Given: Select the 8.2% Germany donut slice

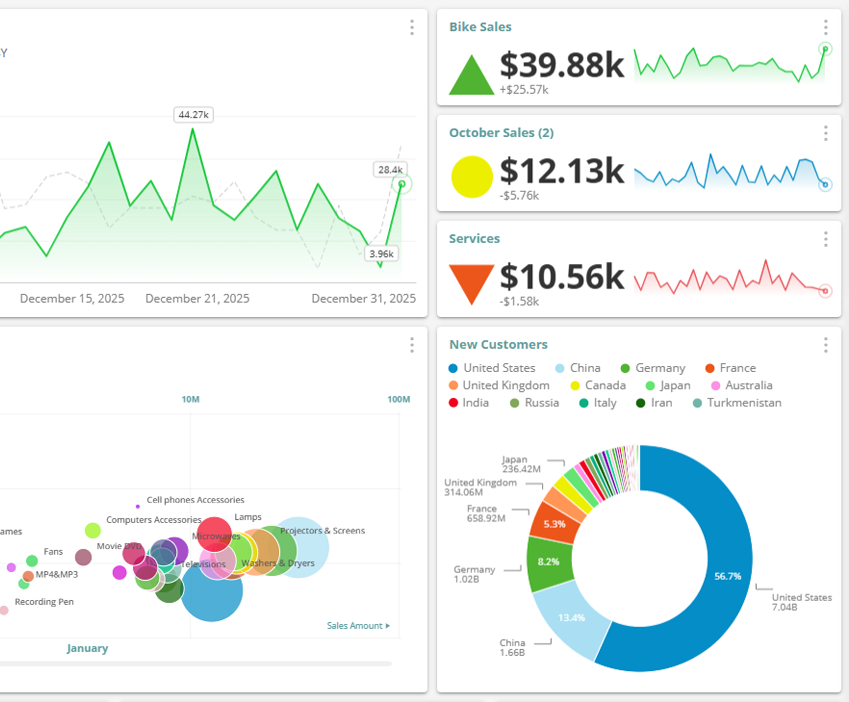Looking at the screenshot, I should click(x=548, y=562).
